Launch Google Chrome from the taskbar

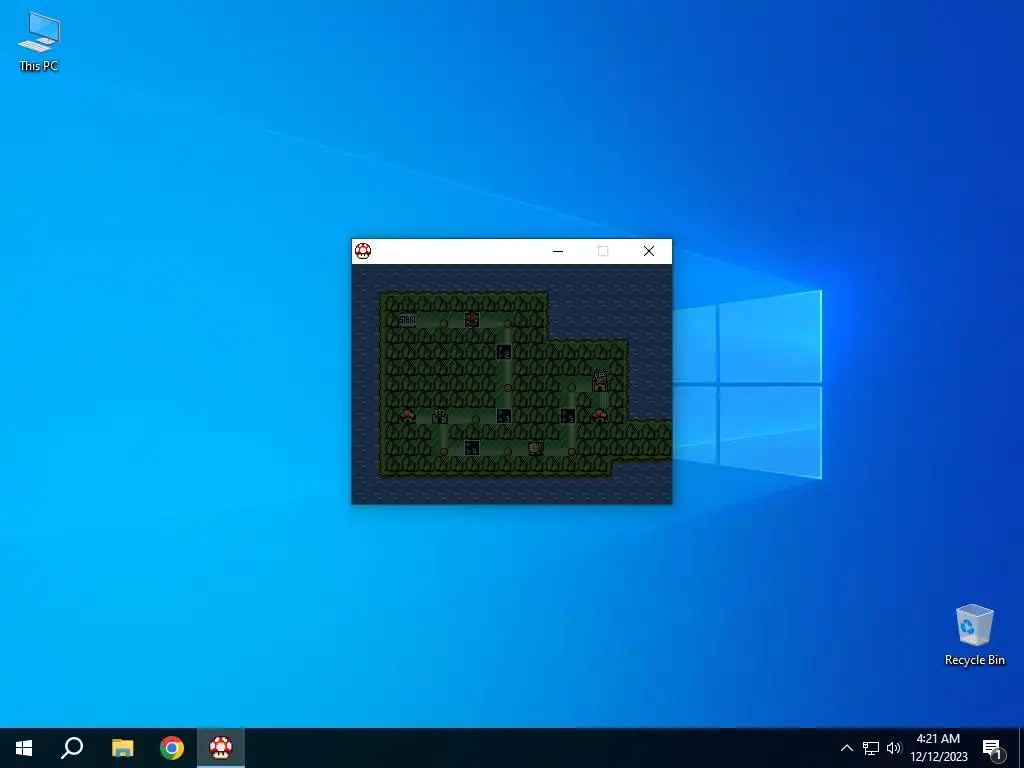(x=172, y=748)
